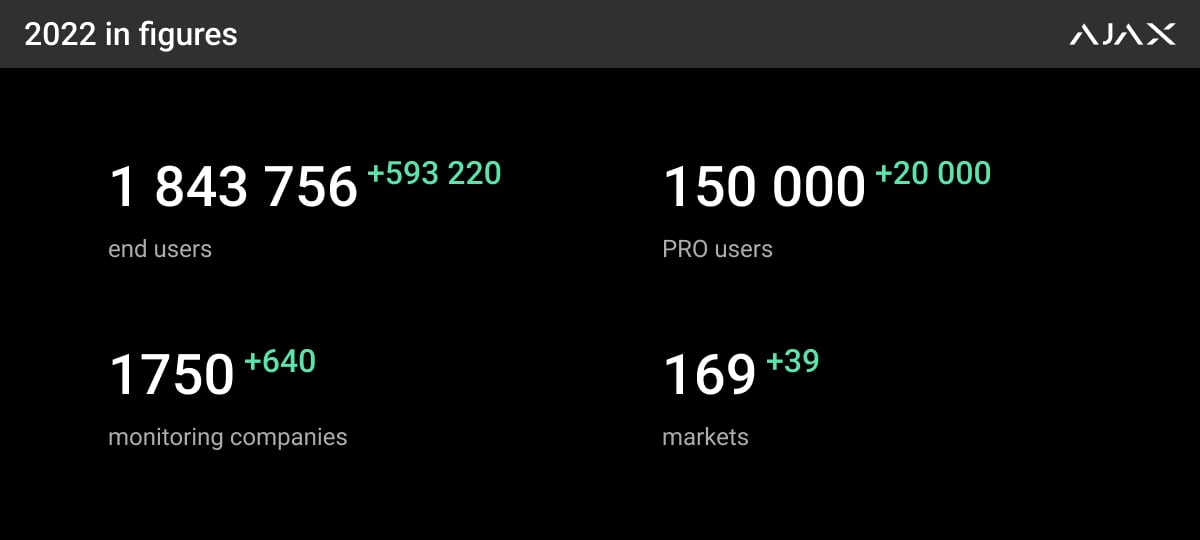1200x540 pixels.
Task: Click the "end users" label
Action: click(x=160, y=249)
